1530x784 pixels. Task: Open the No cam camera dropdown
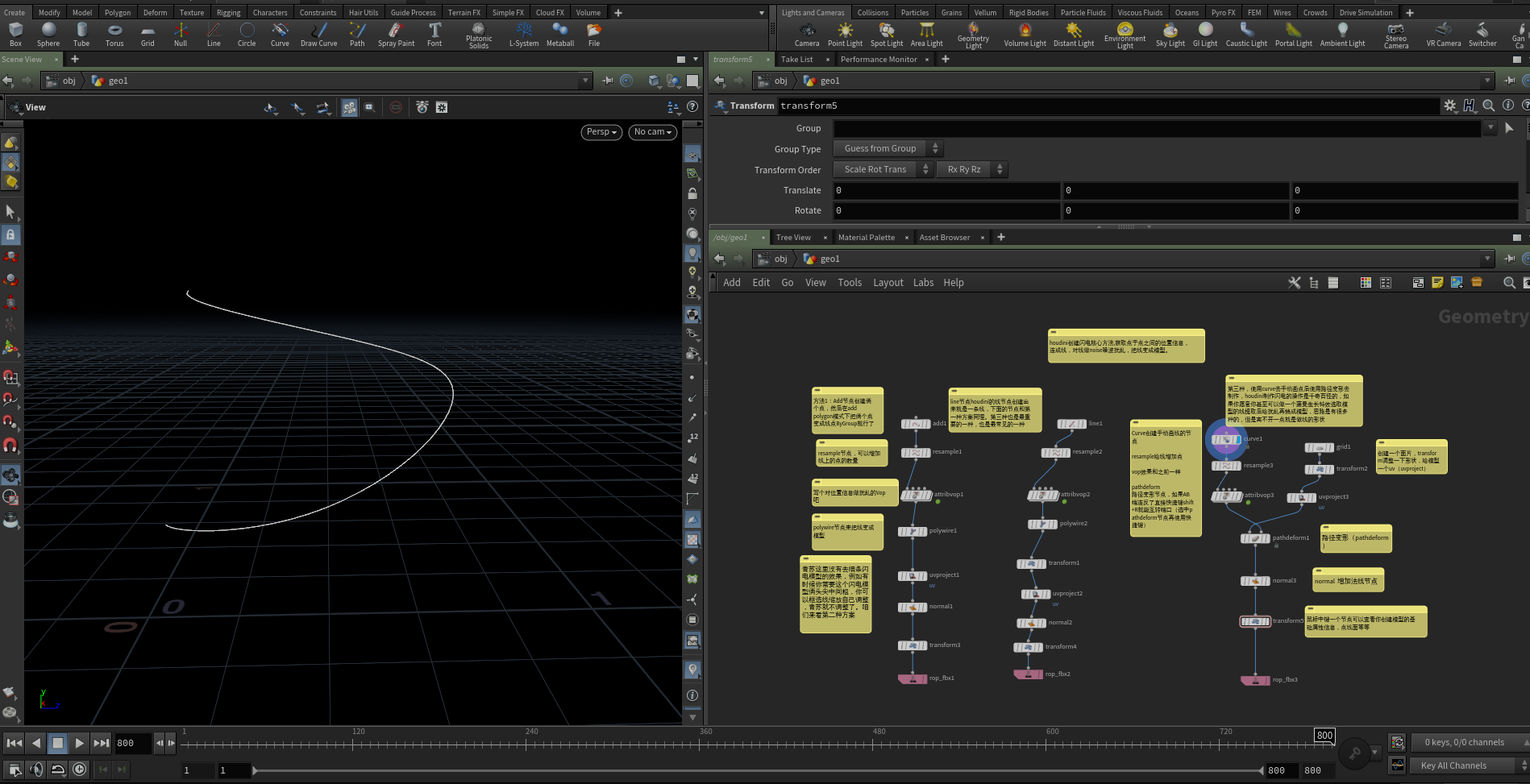(652, 132)
